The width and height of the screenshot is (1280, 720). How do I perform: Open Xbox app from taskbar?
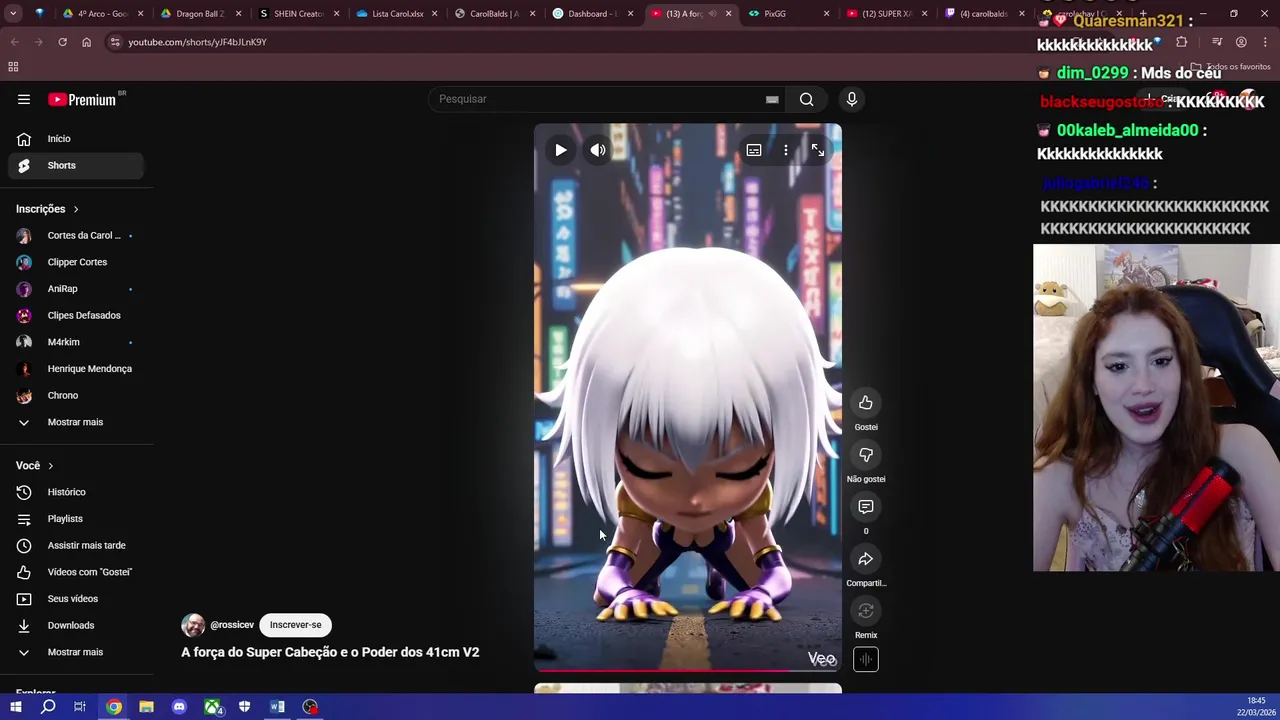tap(212, 707)
